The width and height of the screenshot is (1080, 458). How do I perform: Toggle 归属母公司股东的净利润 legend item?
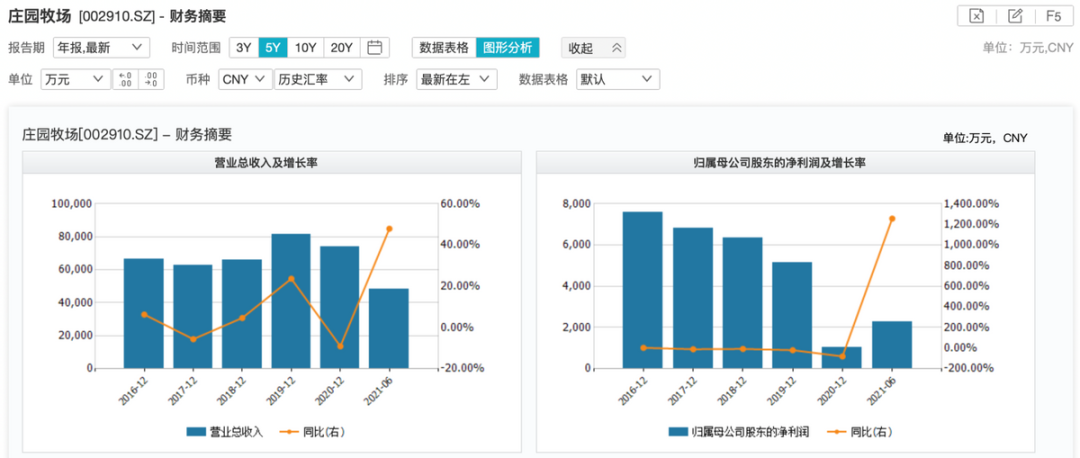click(739, 432)
